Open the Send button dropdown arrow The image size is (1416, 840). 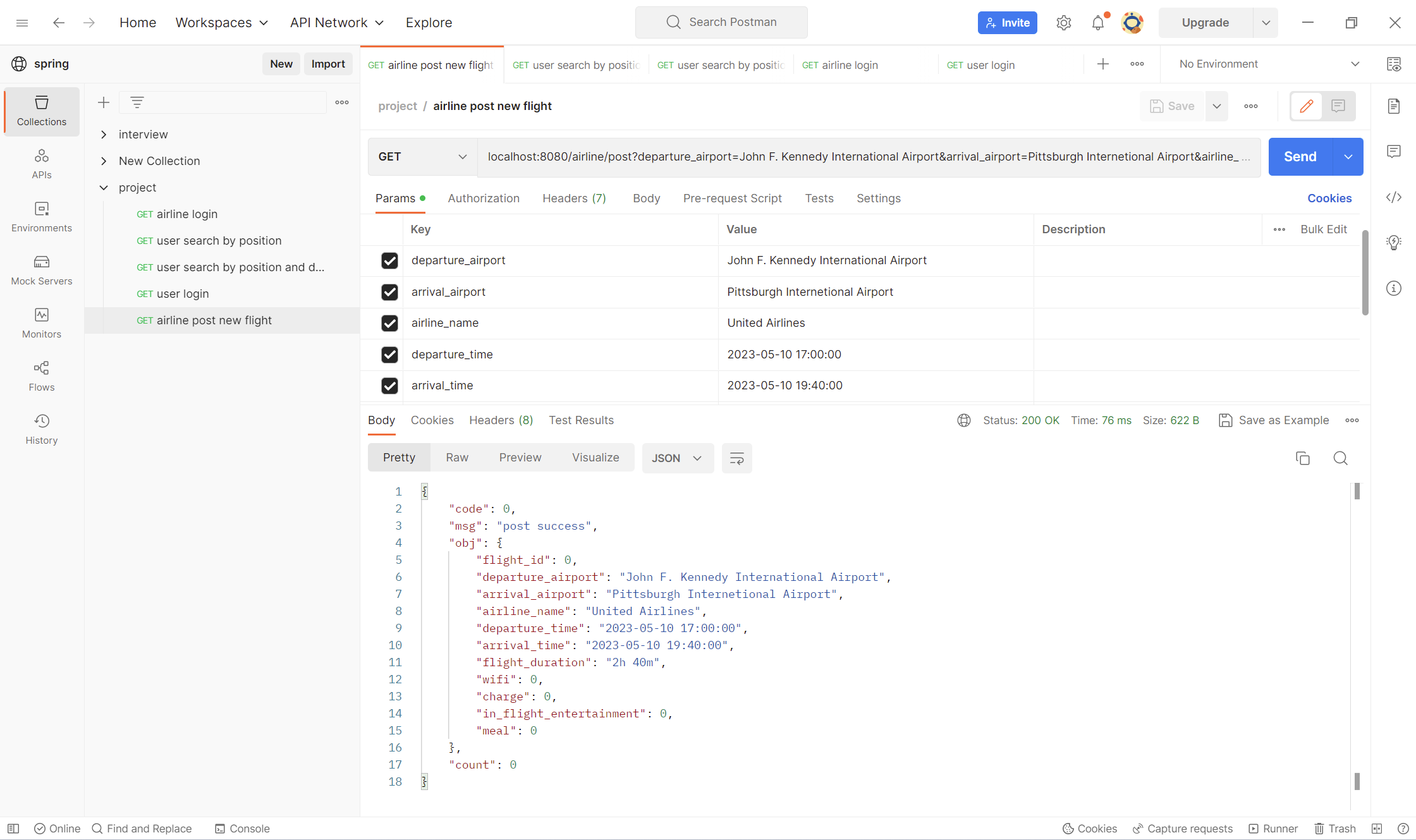pyautogui.click(x=1348, y=157)
